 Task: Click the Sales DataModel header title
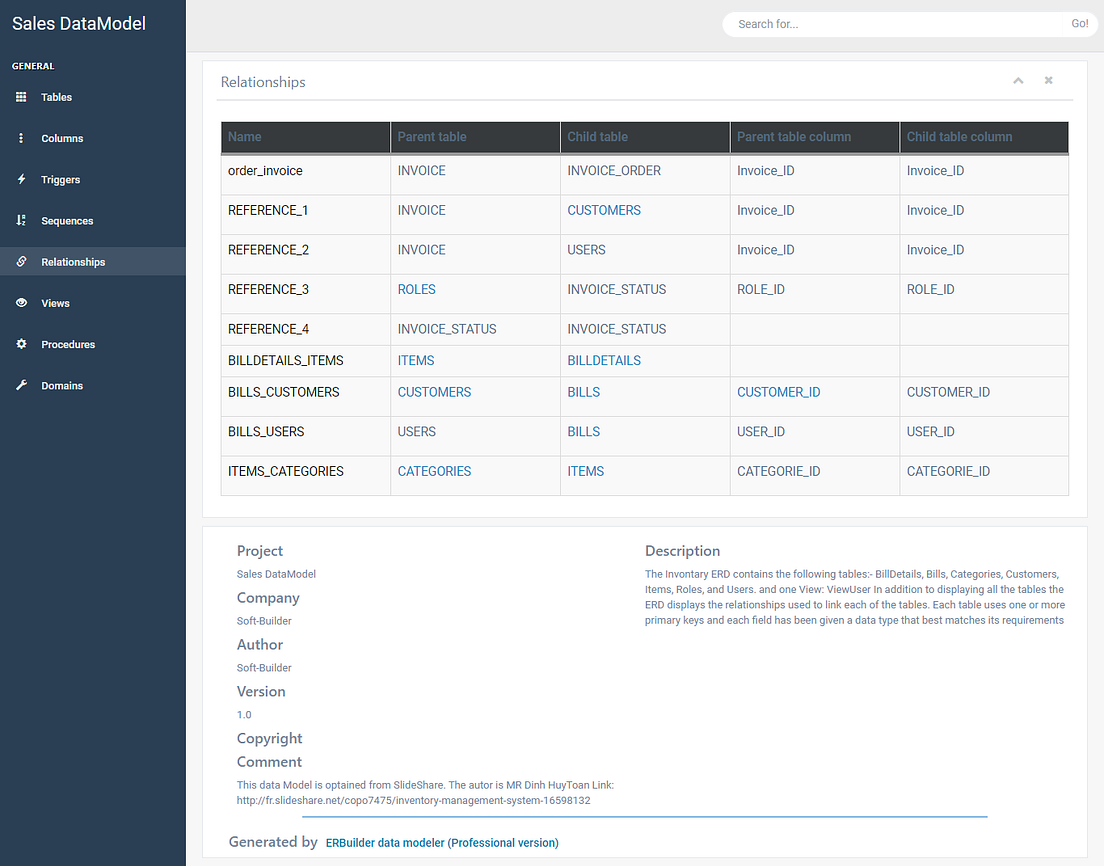[79, 22]
